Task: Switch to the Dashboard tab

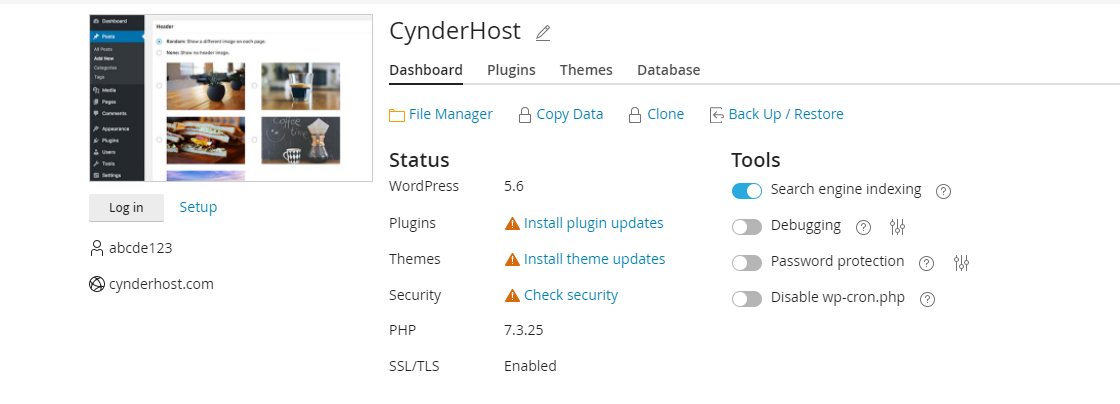Action: pos(426,70)
